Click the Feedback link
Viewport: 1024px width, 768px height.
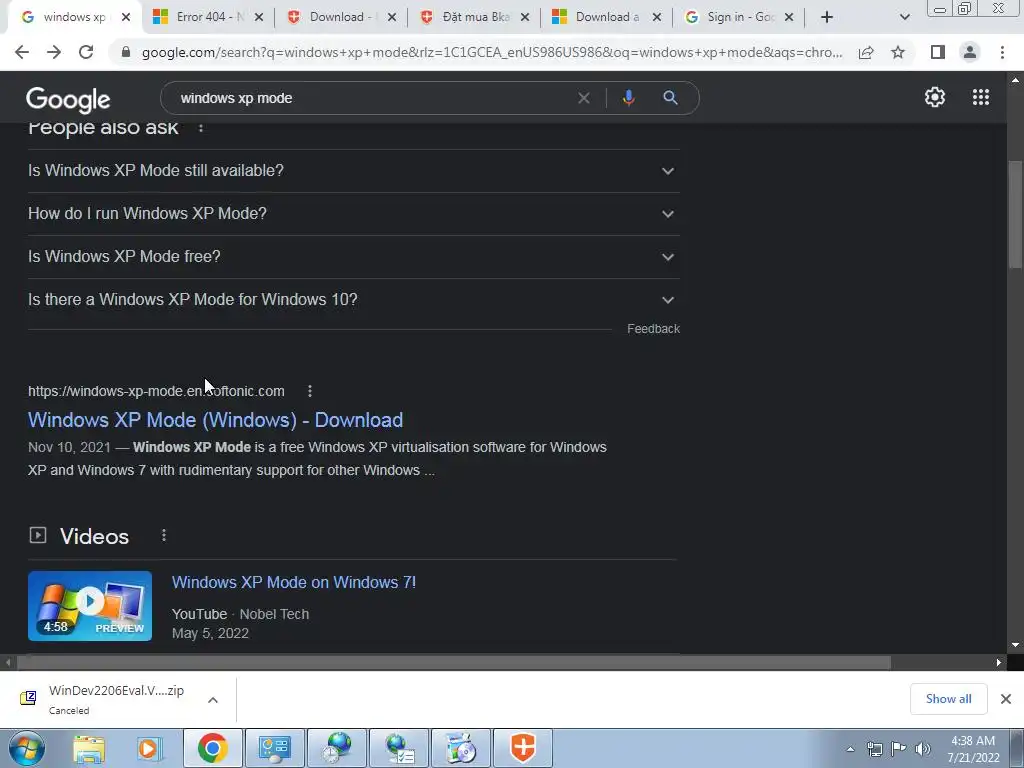click(653, 329)
